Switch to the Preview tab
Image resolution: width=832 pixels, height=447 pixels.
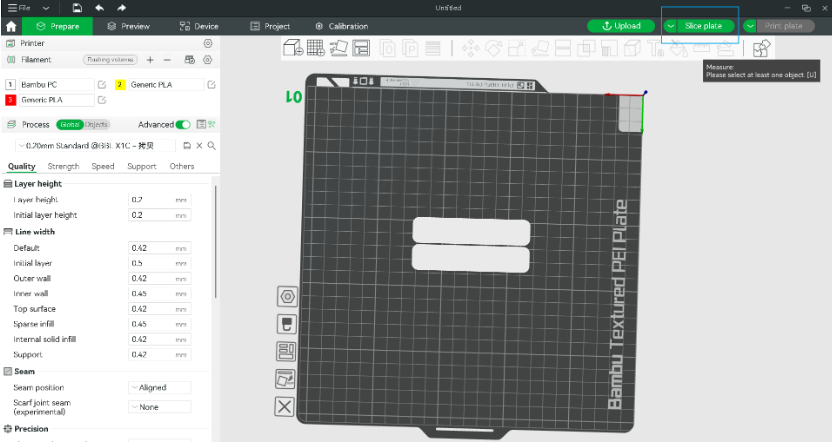[x=128, y=26]
